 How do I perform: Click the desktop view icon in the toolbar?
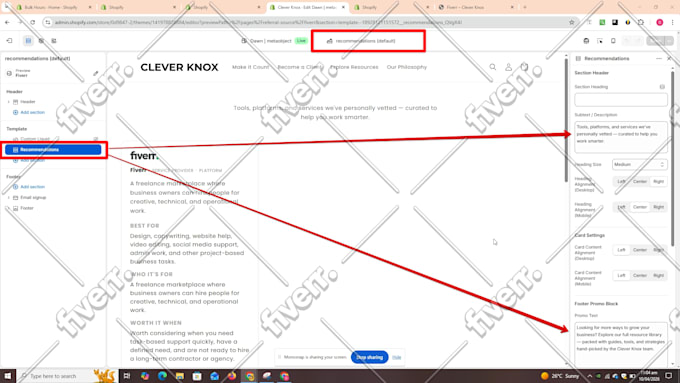click(x=586, y=41)
